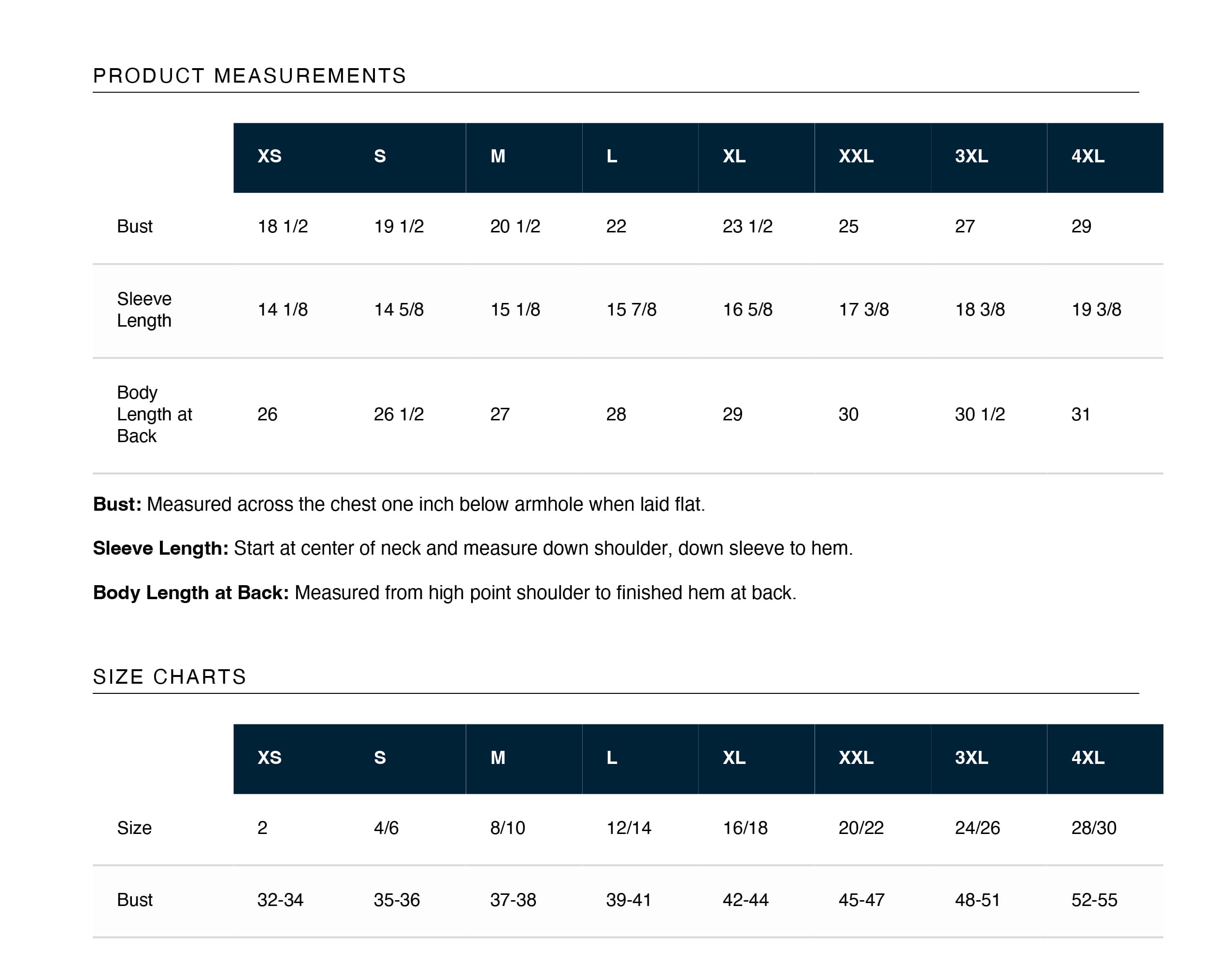Viewport: 1232px width, 977px height.
Task: Select the 26 1/2 body length value
Action: tap(398, 414)
